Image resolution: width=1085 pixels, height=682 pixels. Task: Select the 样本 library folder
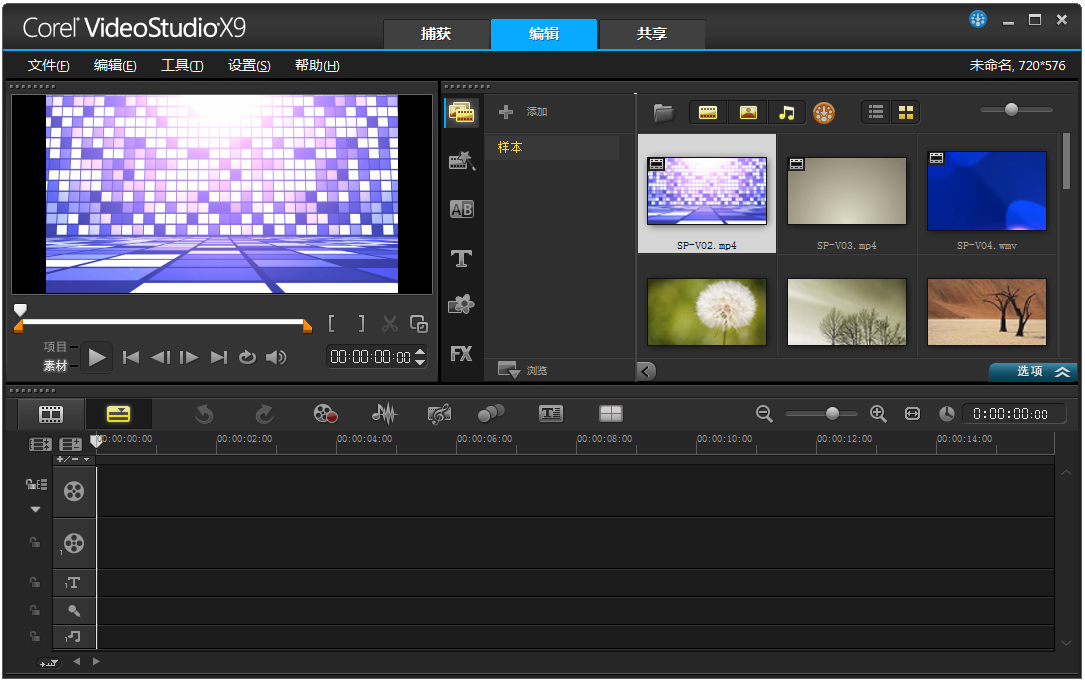[552, 147]
